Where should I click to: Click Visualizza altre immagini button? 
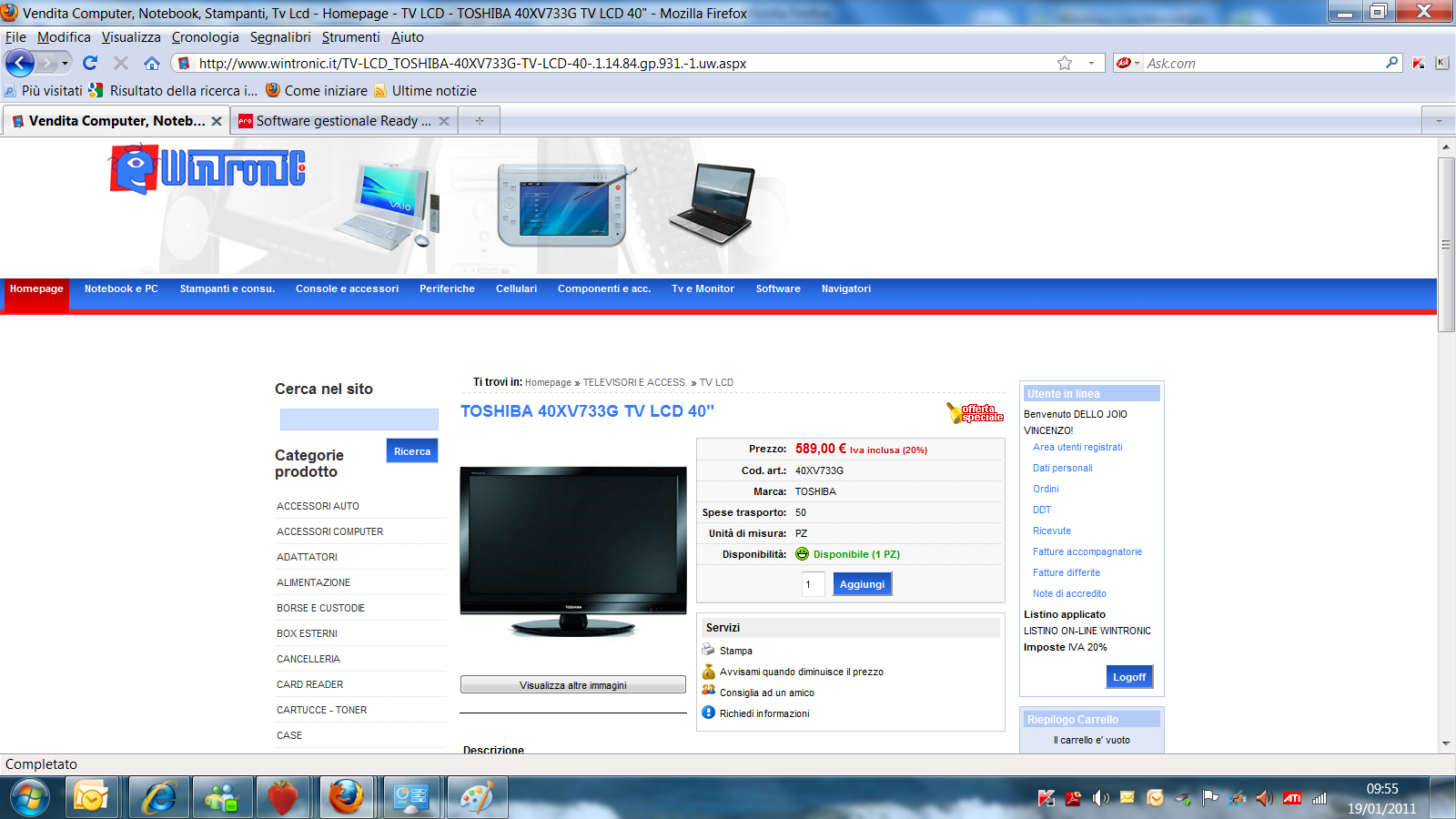click(573, 684)
